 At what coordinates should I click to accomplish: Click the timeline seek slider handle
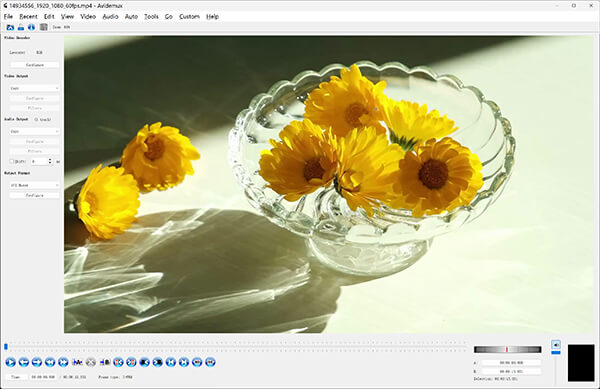click(x=6, y=347)
